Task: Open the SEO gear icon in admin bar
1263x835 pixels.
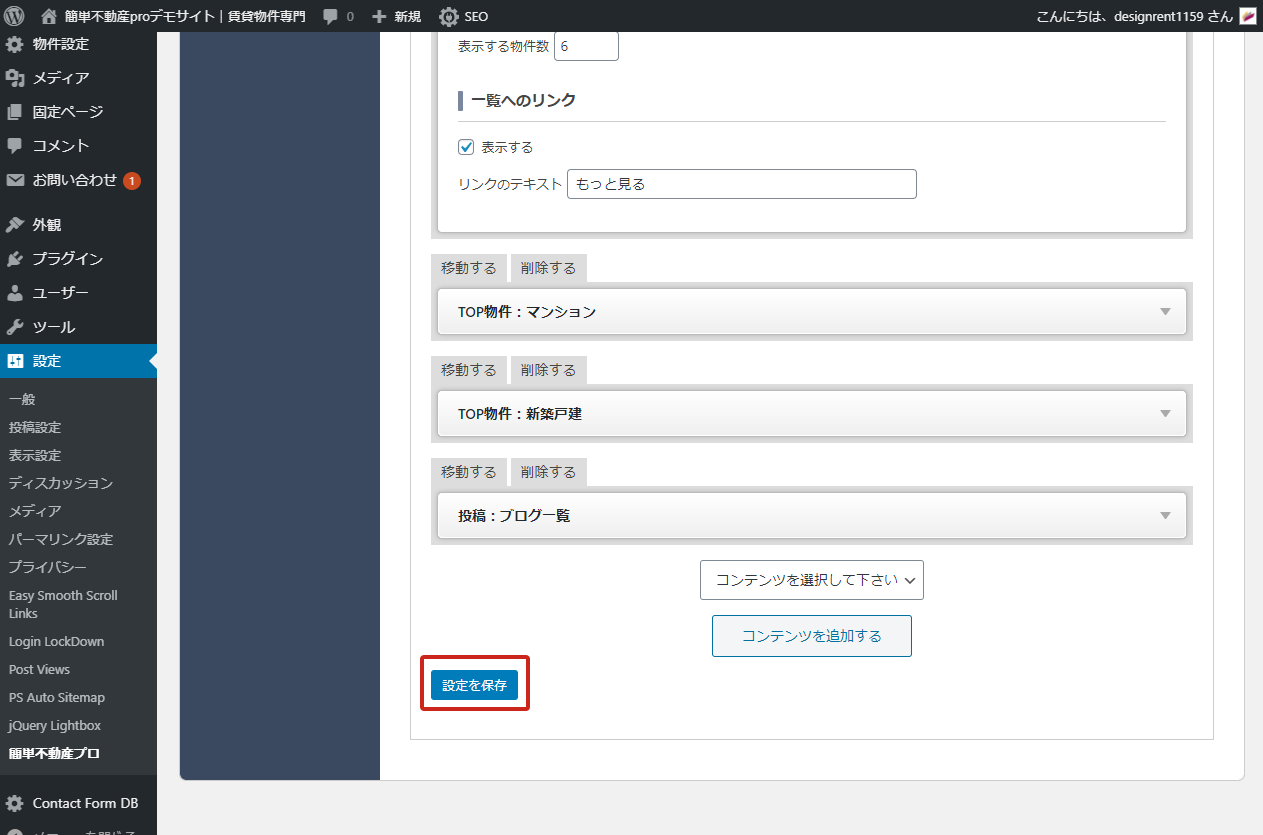Action: point(449,17)
